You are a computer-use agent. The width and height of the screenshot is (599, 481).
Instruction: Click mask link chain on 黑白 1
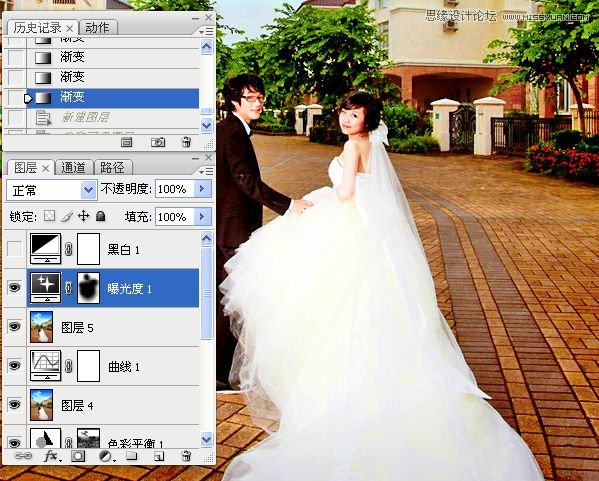point(69,249)
